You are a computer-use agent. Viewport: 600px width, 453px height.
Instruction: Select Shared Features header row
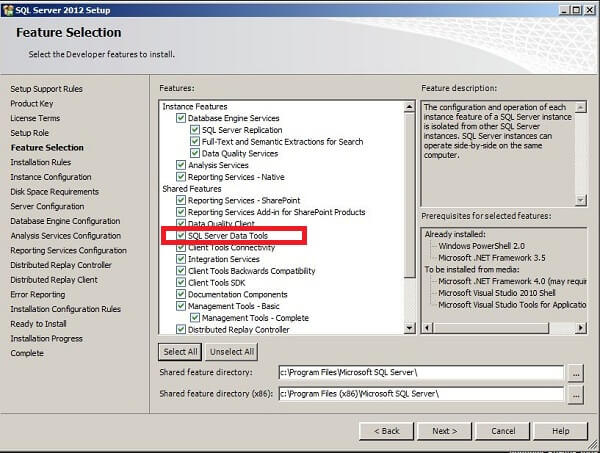[x=192, y=189]
